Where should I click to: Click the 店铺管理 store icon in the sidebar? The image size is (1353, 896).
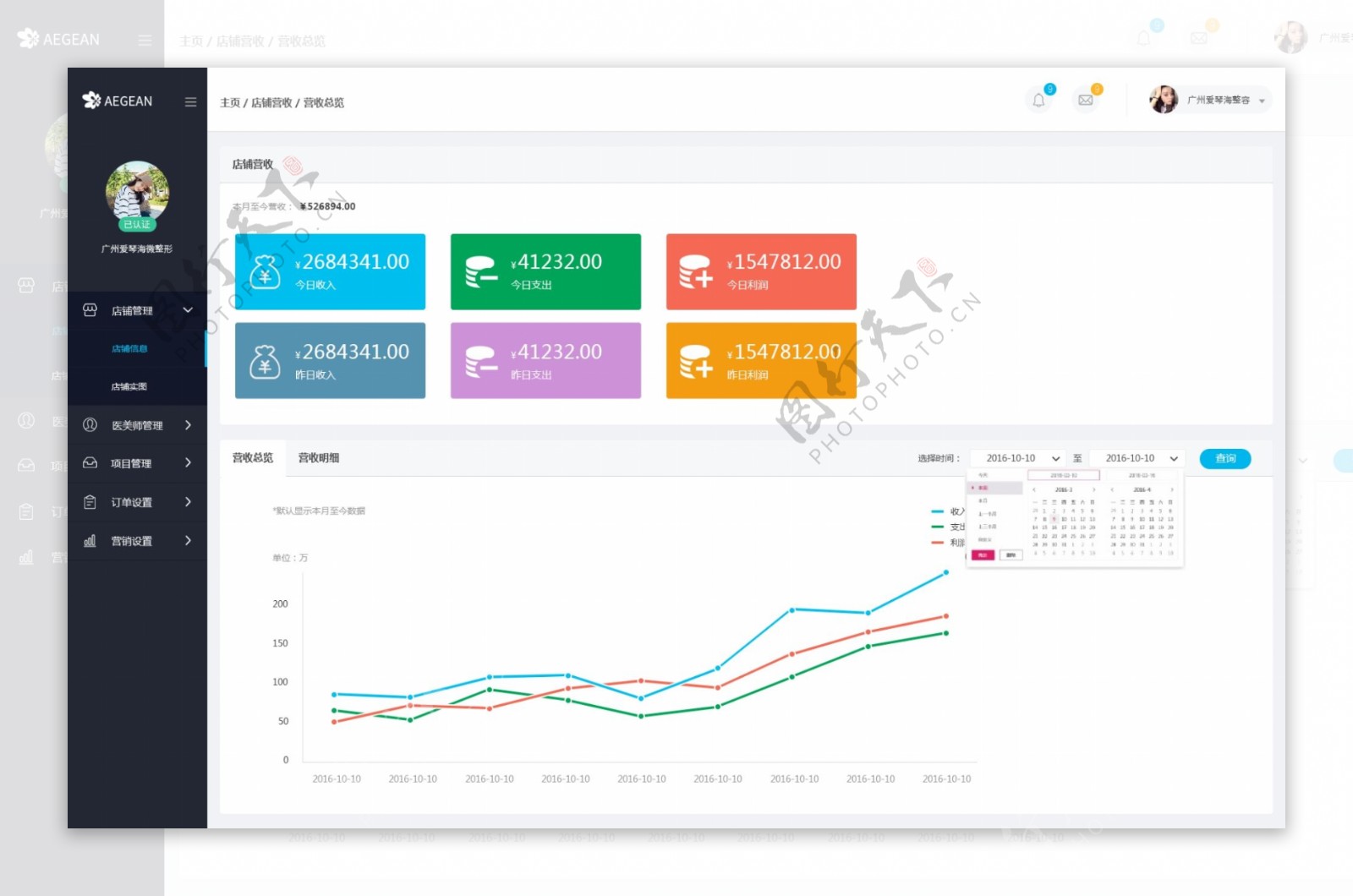(90, 310)
